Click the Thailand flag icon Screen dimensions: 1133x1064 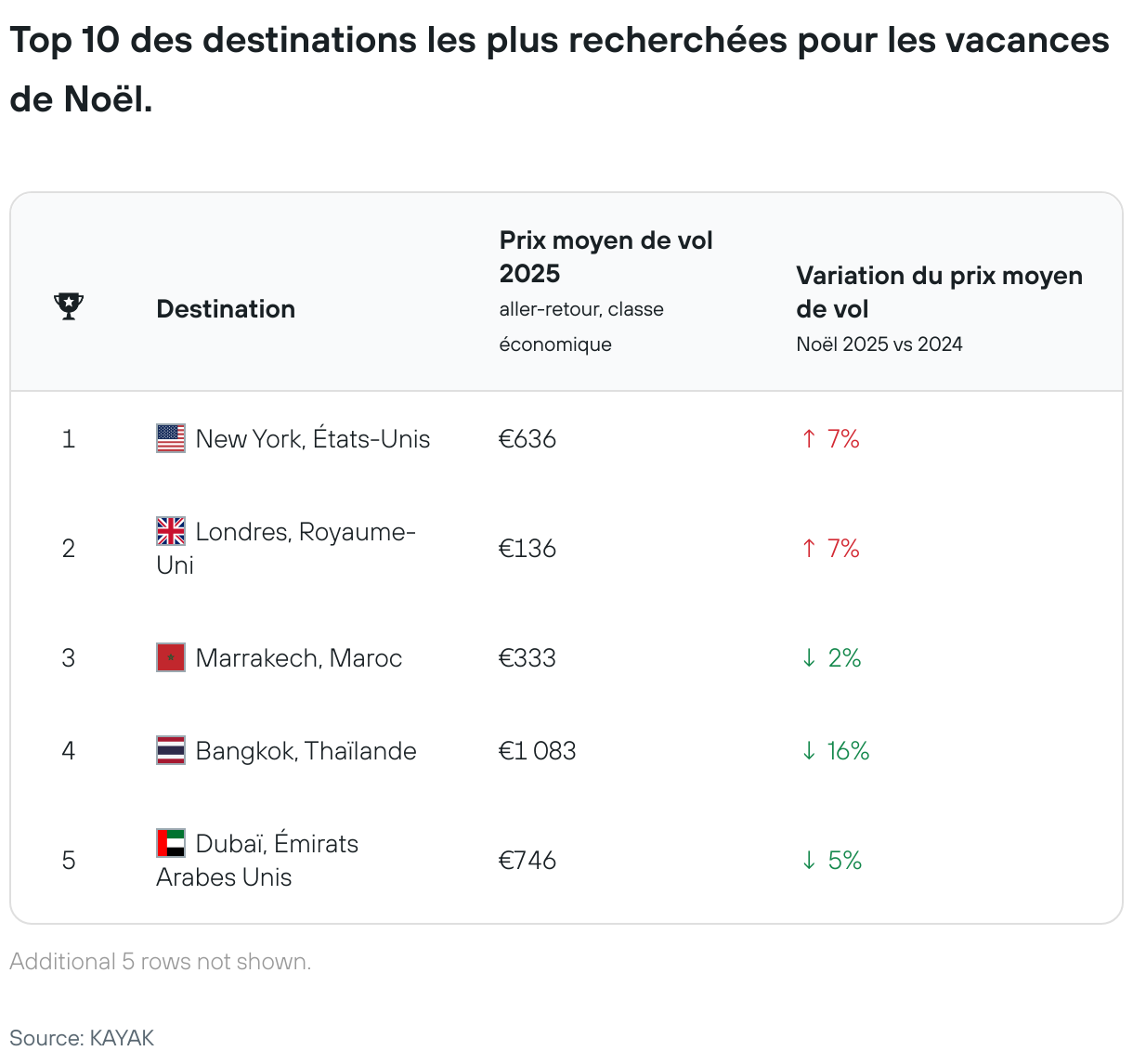click(x=171, y=750)
